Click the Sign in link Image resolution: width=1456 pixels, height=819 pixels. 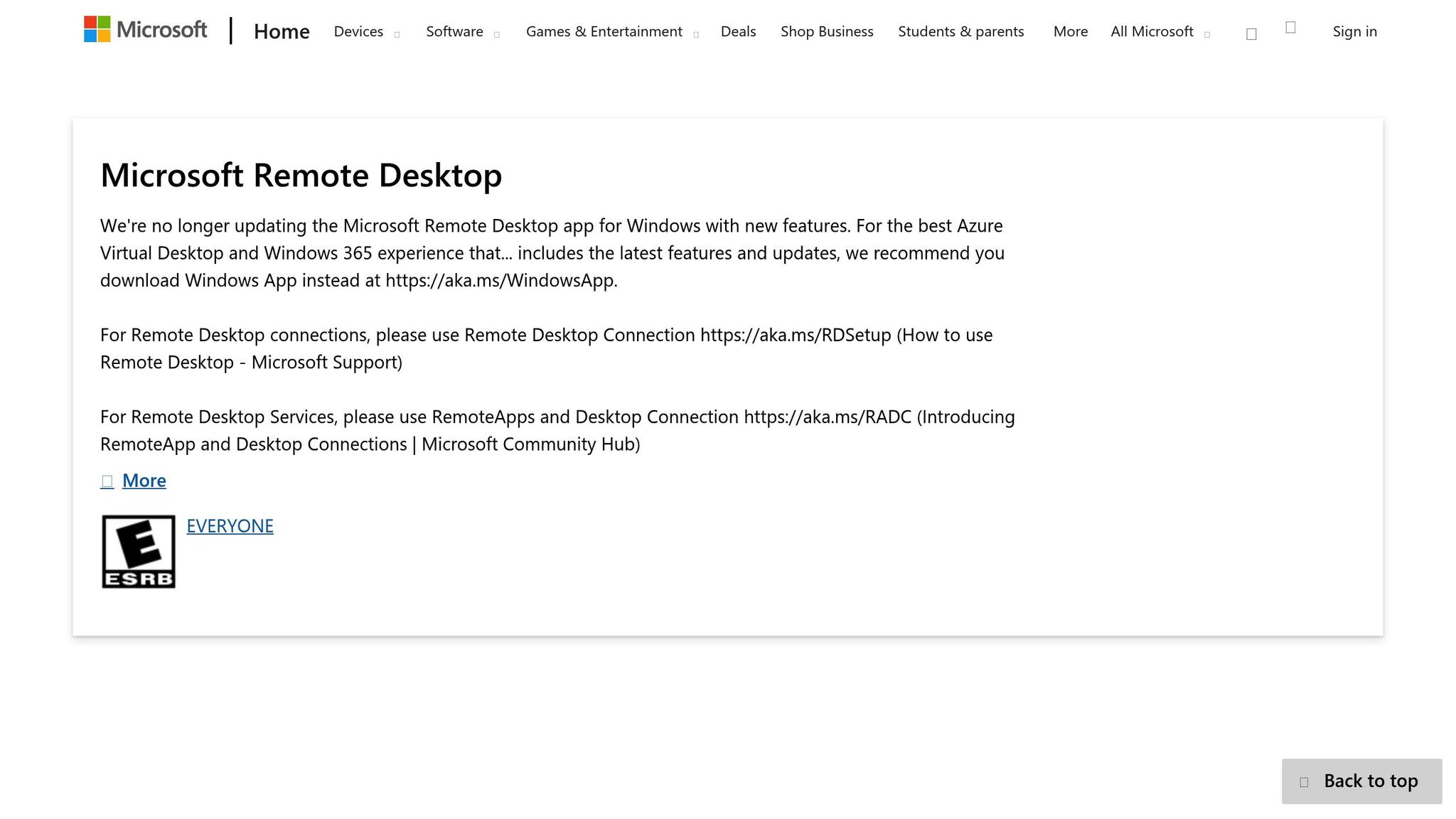click(1354, 31)
